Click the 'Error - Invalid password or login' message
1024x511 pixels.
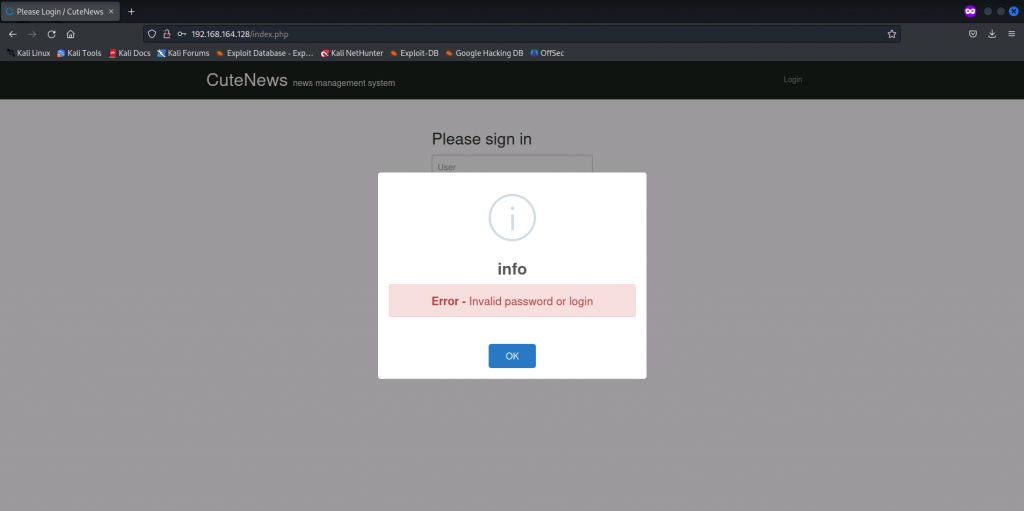(x=512, y=301)
